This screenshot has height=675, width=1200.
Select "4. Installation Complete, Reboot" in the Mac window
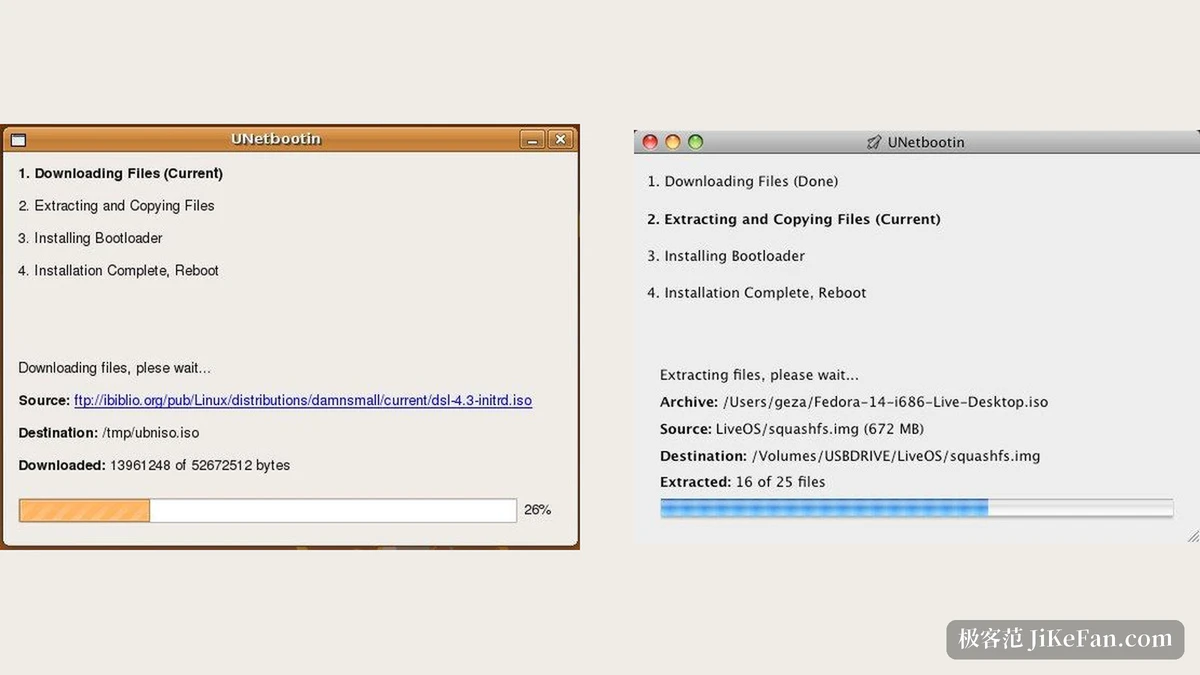[757, 293]
